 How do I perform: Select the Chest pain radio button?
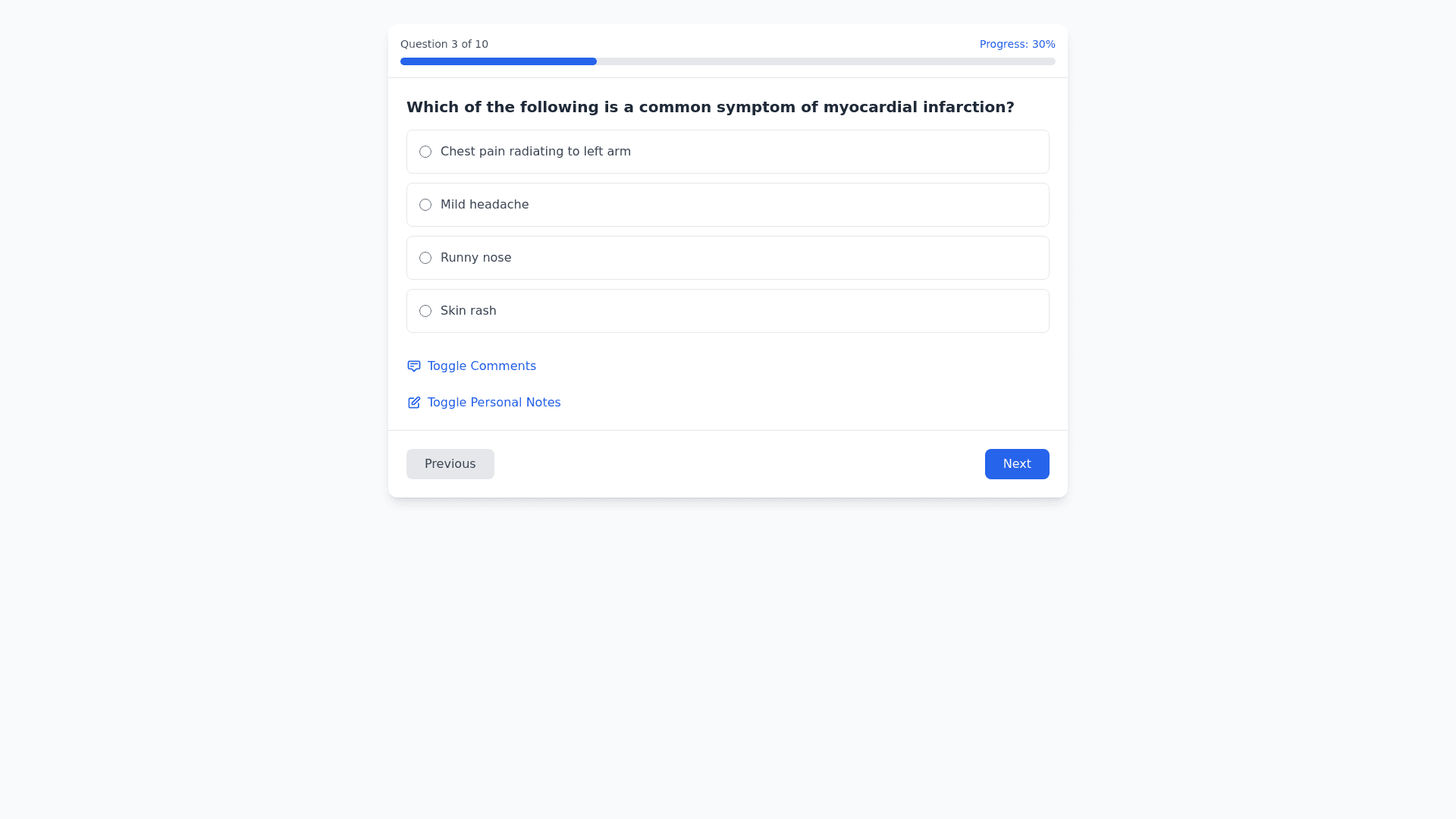tap(425, 152)
